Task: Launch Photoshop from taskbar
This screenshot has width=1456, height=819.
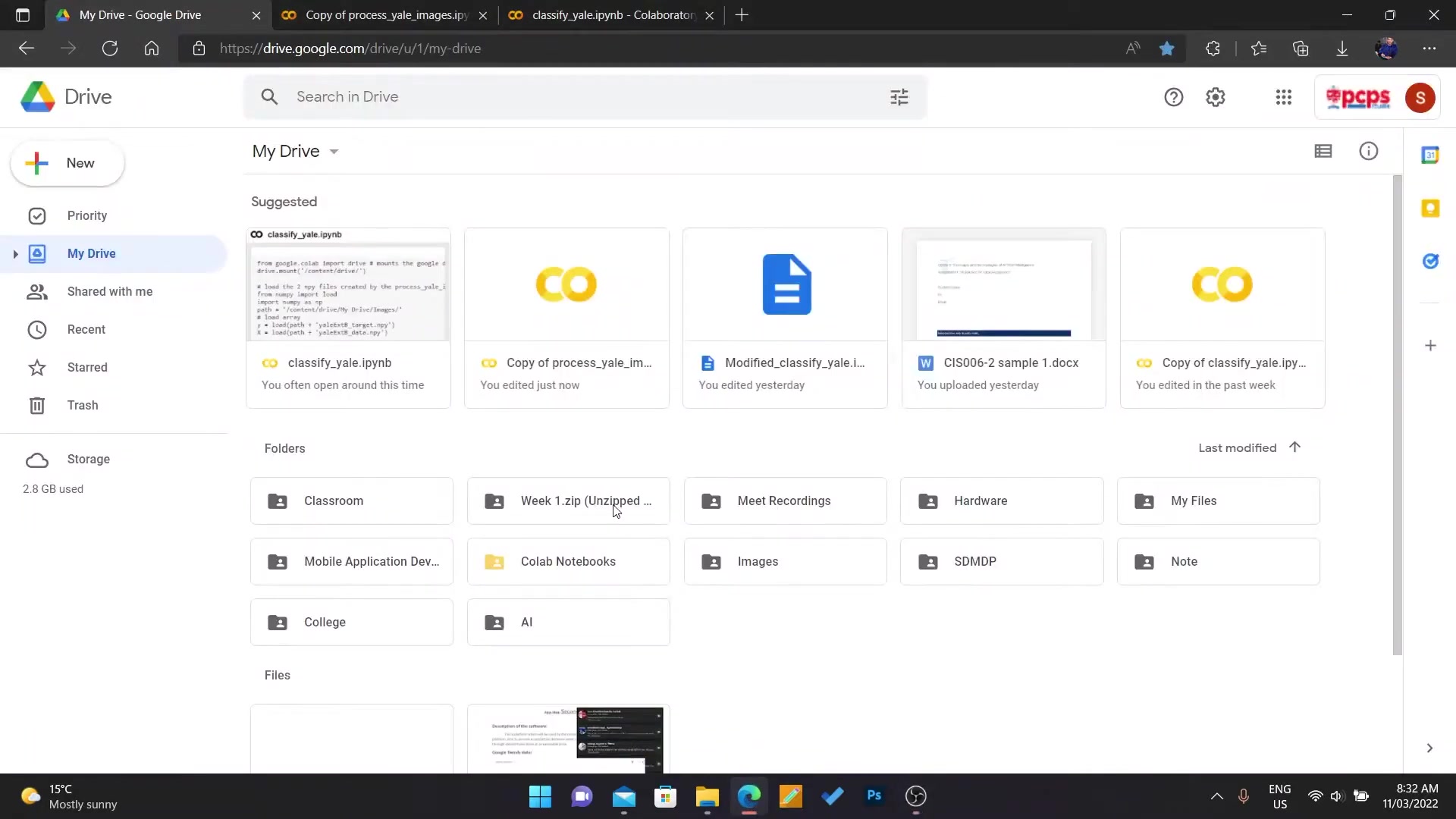Action: pos(874,796)
